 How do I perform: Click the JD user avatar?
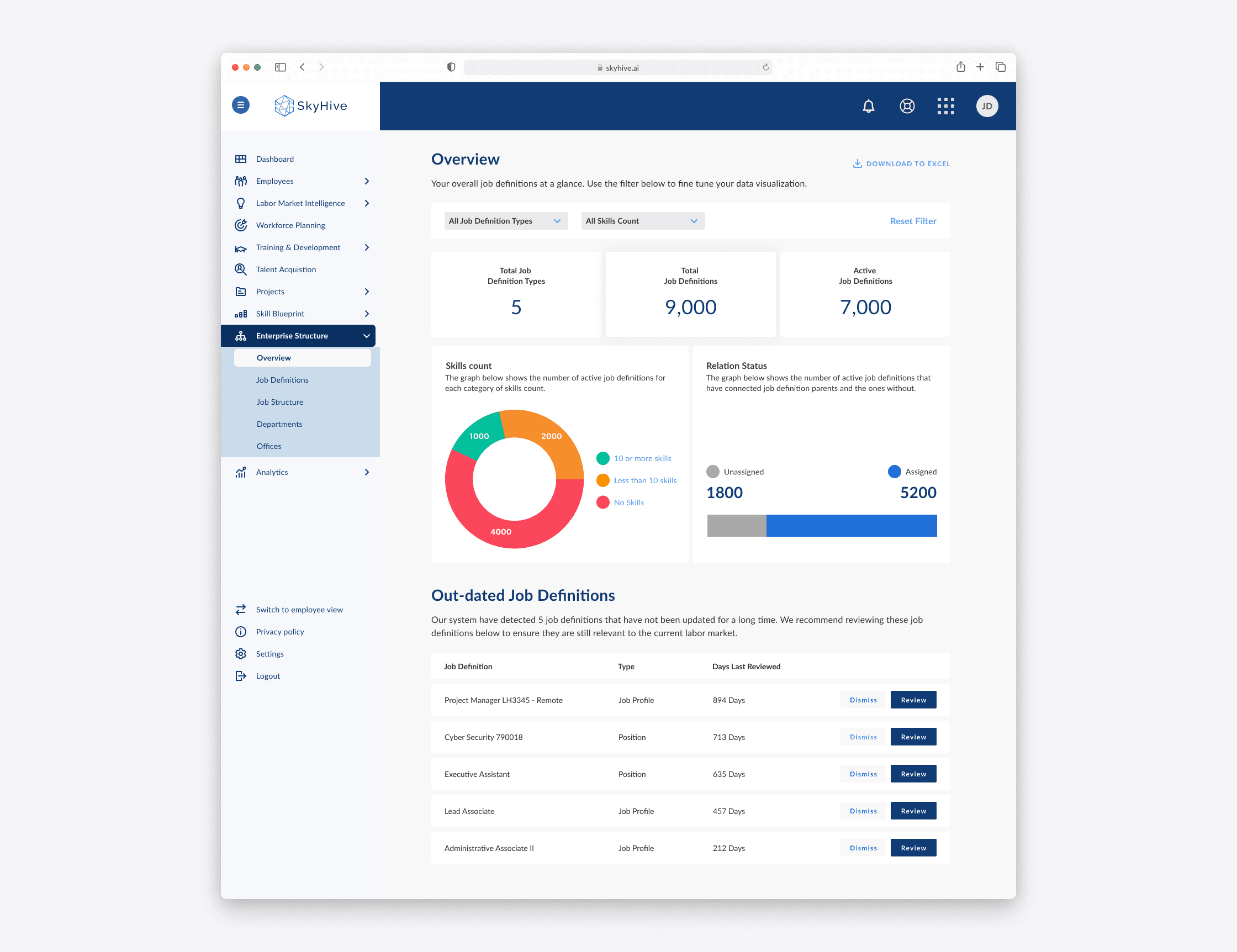click(987, 106)
